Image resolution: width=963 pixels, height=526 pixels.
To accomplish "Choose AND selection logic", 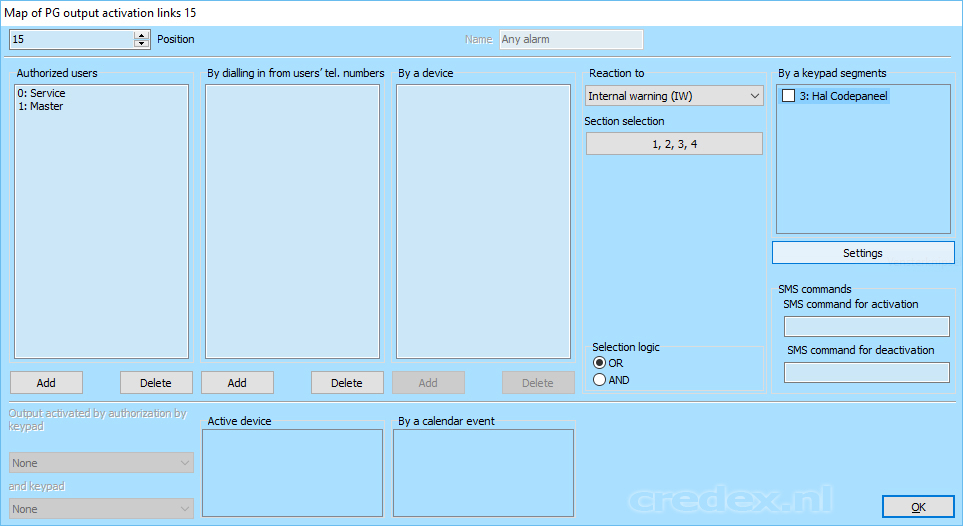I will [x=599, y=380].
